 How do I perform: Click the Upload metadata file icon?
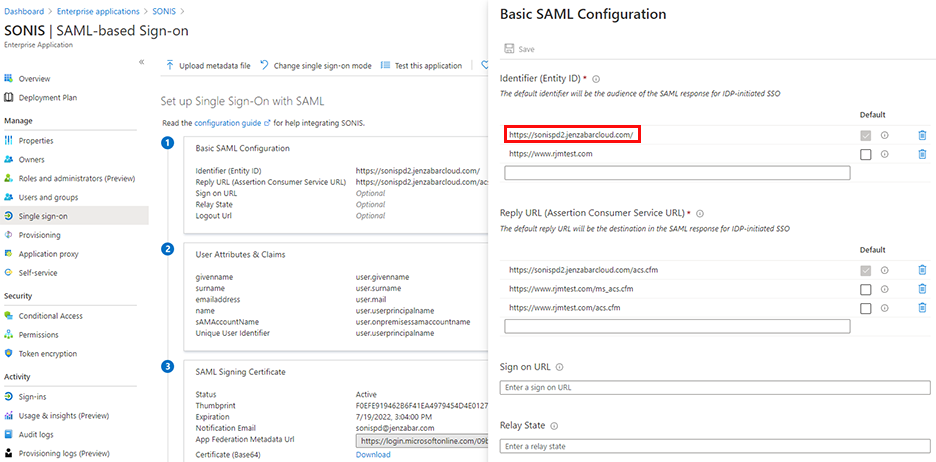tap(170, 66)
